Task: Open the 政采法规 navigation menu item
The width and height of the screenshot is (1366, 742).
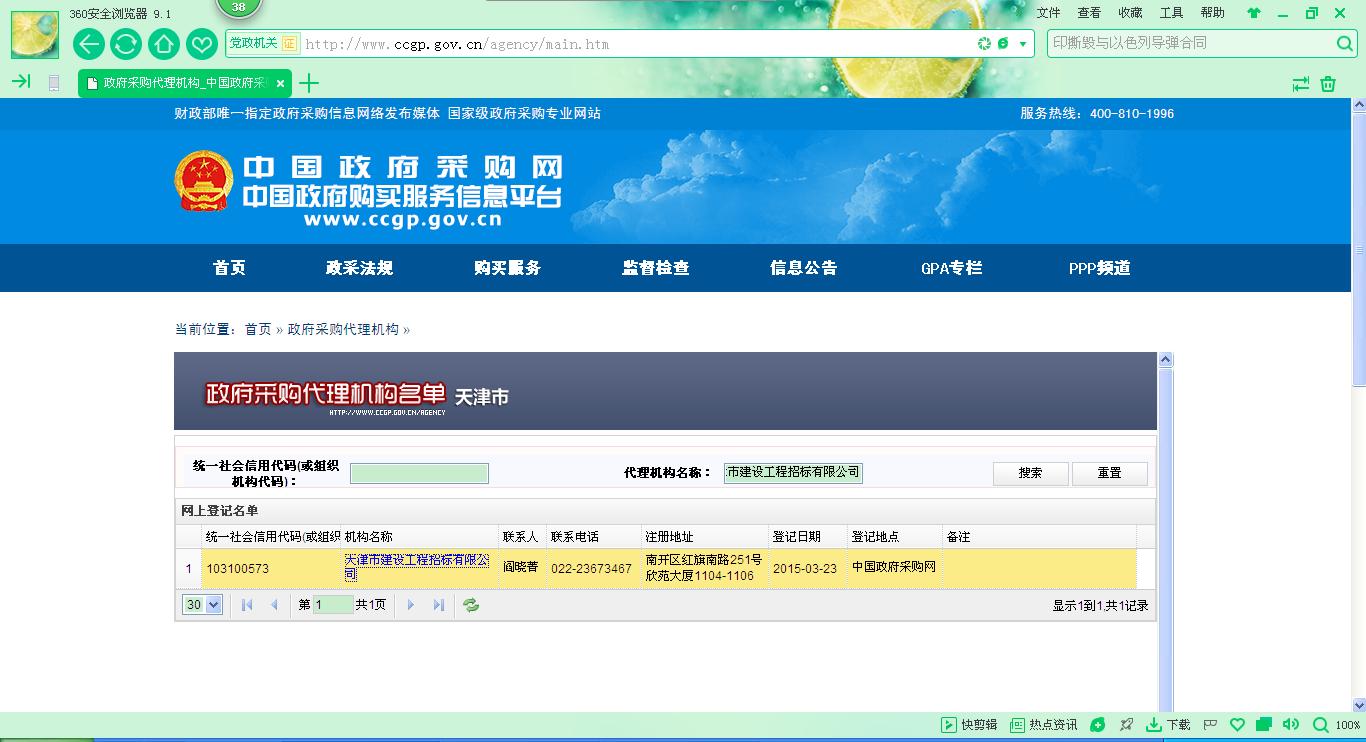Action: coord(359,268)
